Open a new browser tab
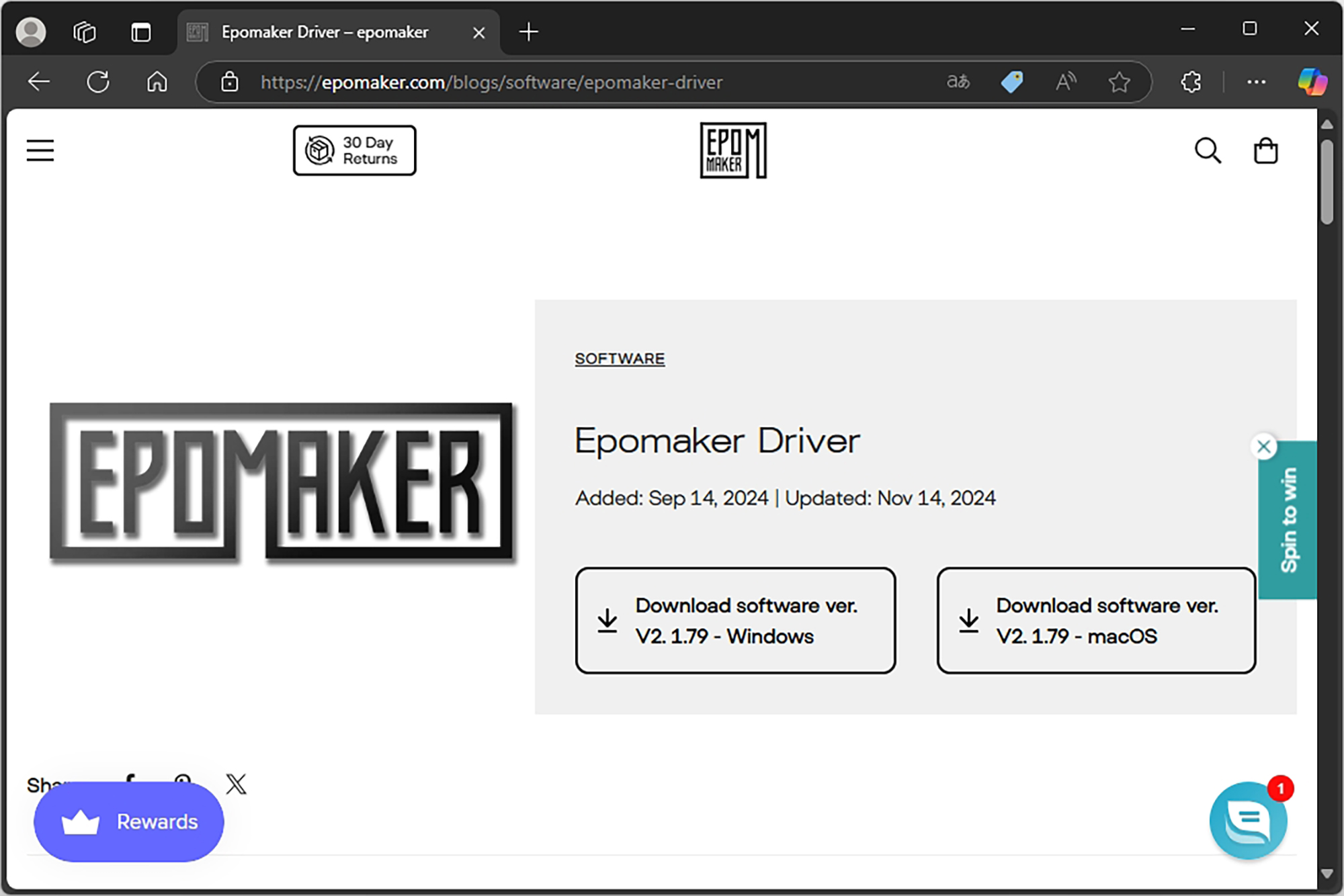 529,32
